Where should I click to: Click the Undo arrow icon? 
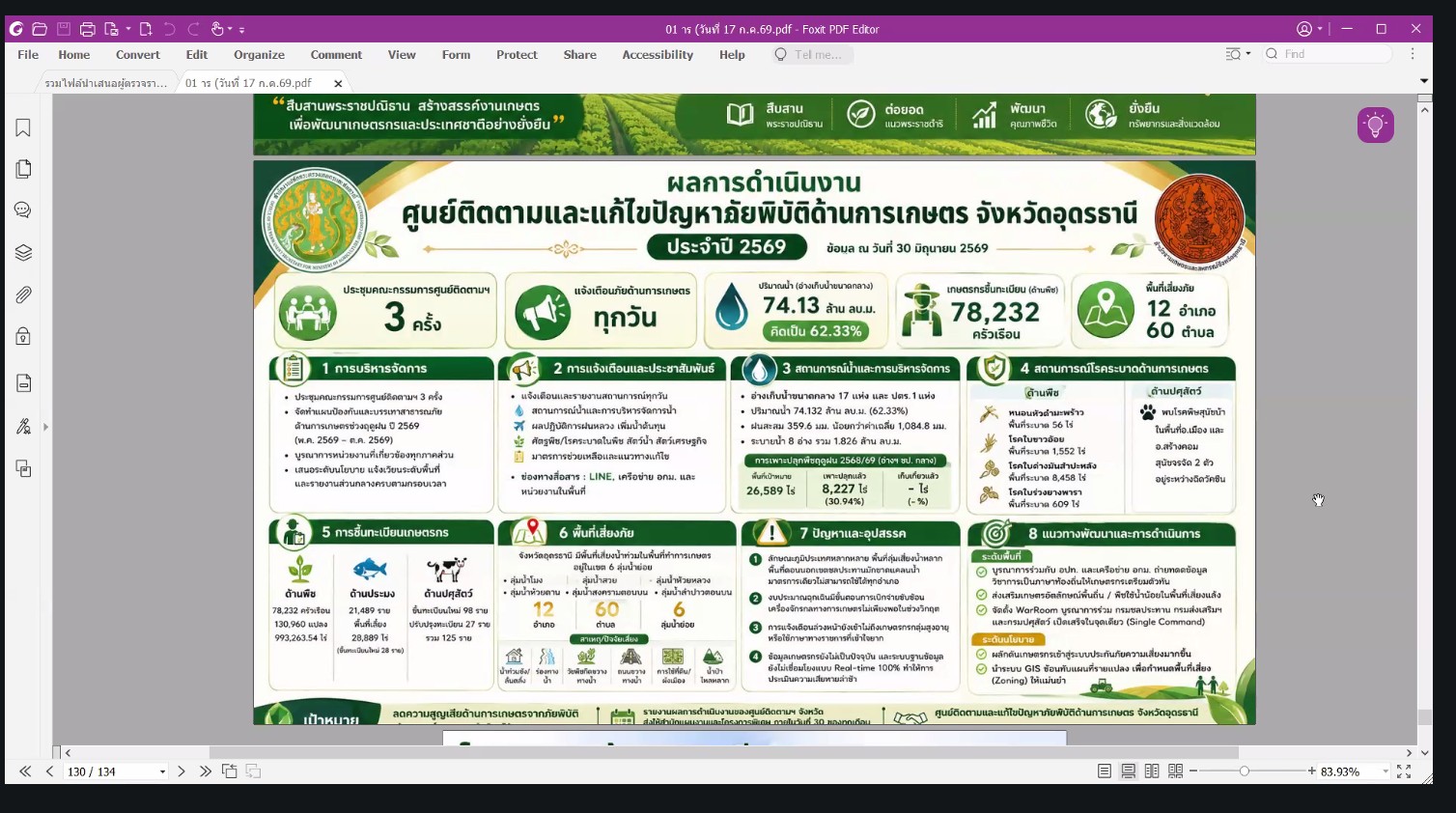pyautogui.click(x=170, y=29)
